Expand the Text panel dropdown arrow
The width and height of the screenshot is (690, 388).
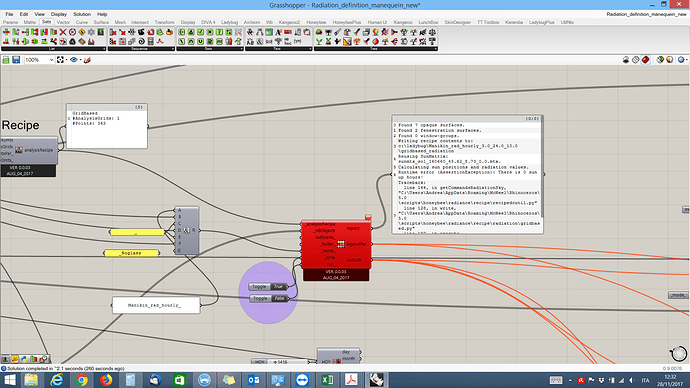310,49
